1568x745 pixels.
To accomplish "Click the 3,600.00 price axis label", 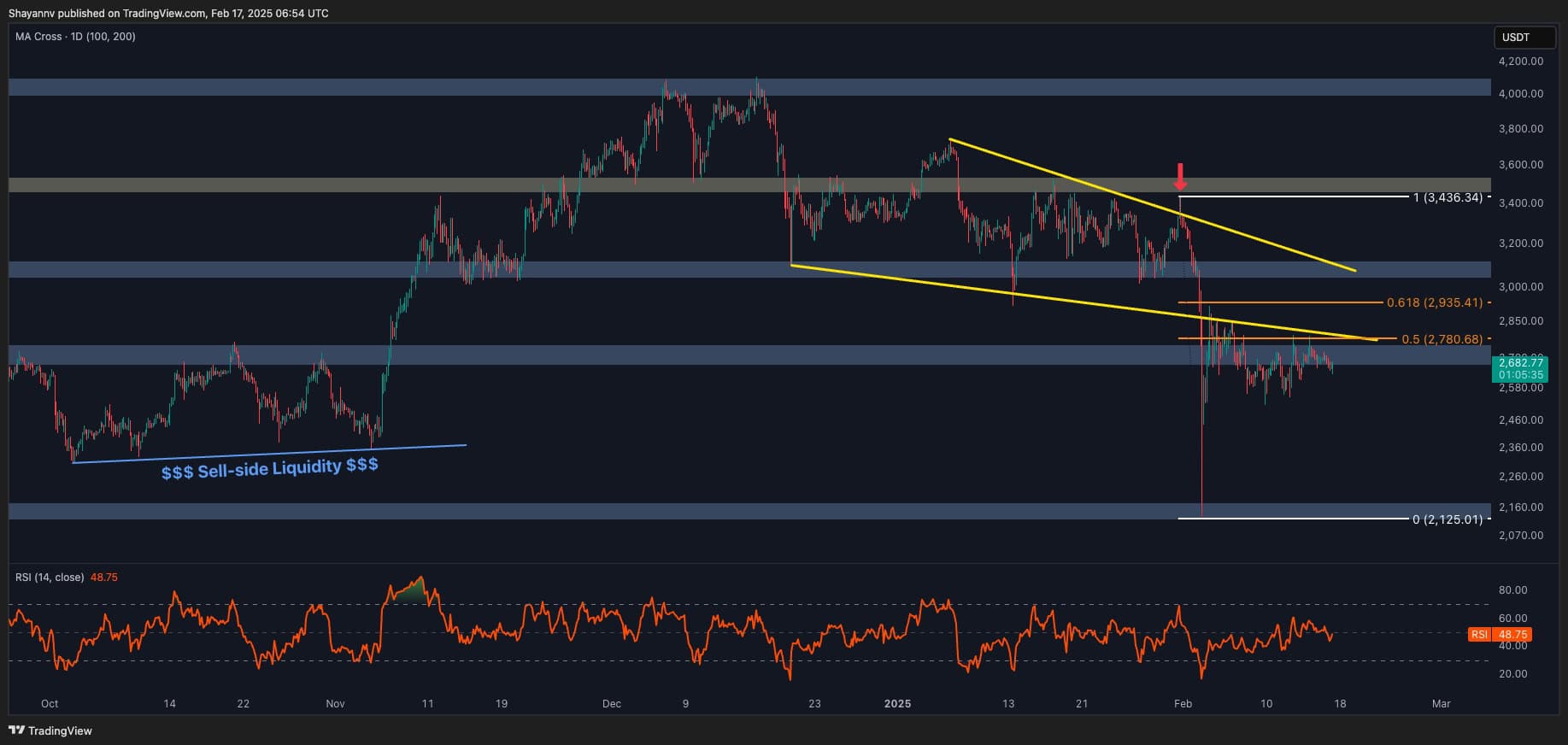I will coord(1520,165).
